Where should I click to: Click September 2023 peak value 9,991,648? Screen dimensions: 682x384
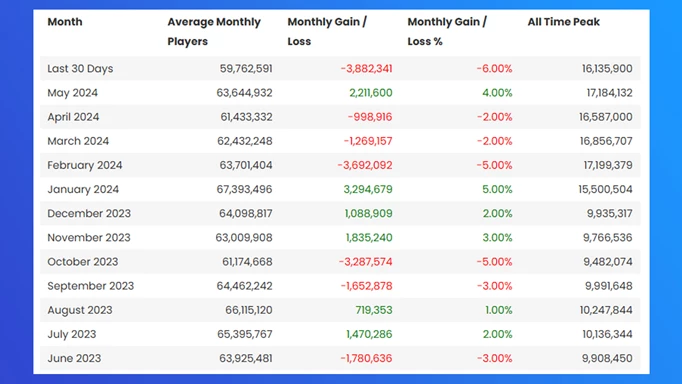pos(608,286)
